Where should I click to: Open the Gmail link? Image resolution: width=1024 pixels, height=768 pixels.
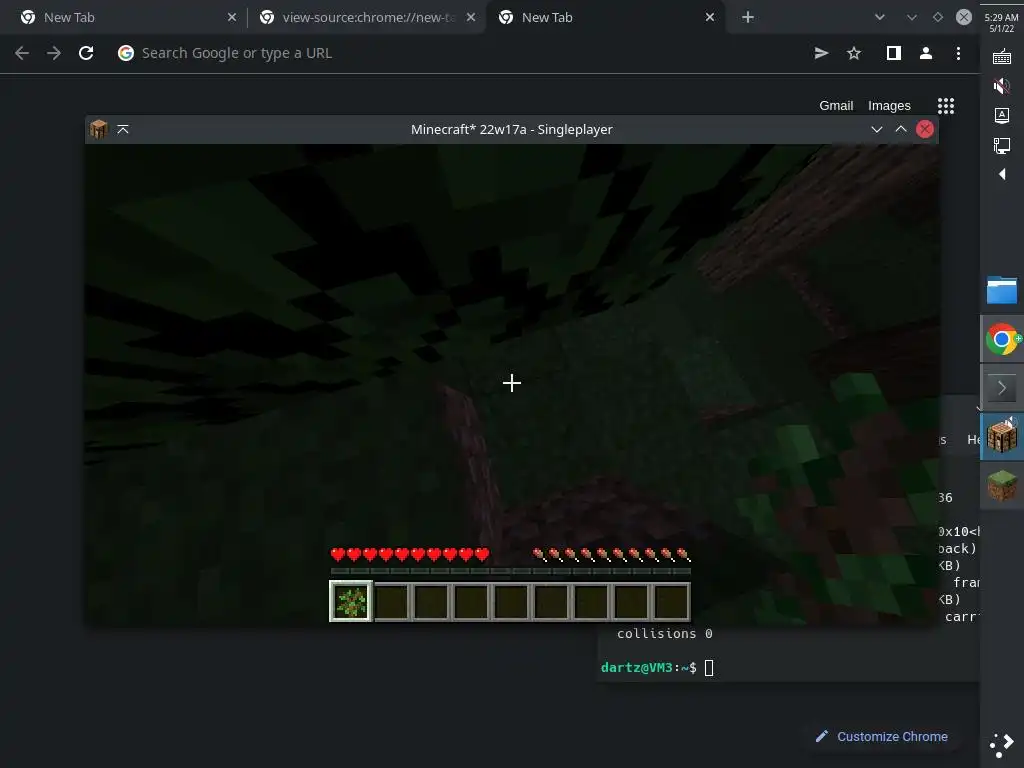836,106
